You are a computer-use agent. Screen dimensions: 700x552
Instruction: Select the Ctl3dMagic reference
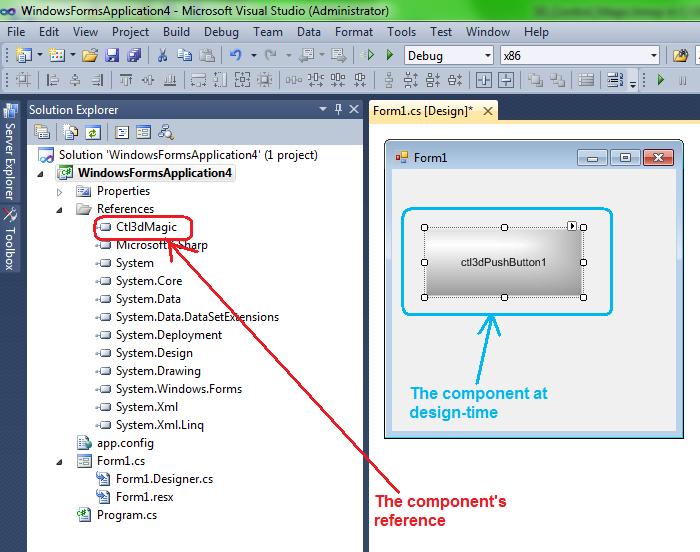tap(145, 227)
